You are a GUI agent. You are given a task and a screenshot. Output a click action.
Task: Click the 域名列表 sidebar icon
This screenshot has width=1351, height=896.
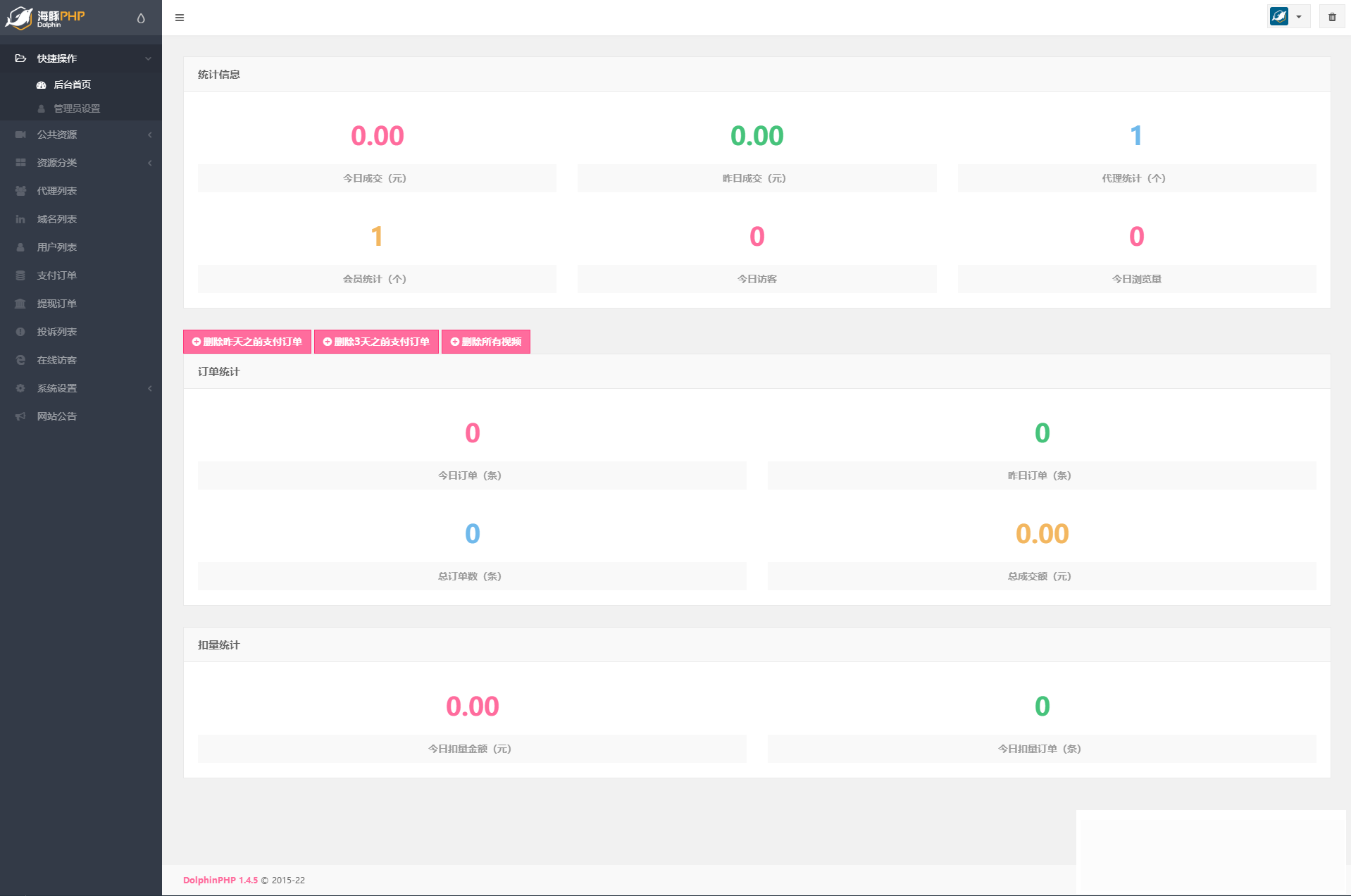(20, 219)
